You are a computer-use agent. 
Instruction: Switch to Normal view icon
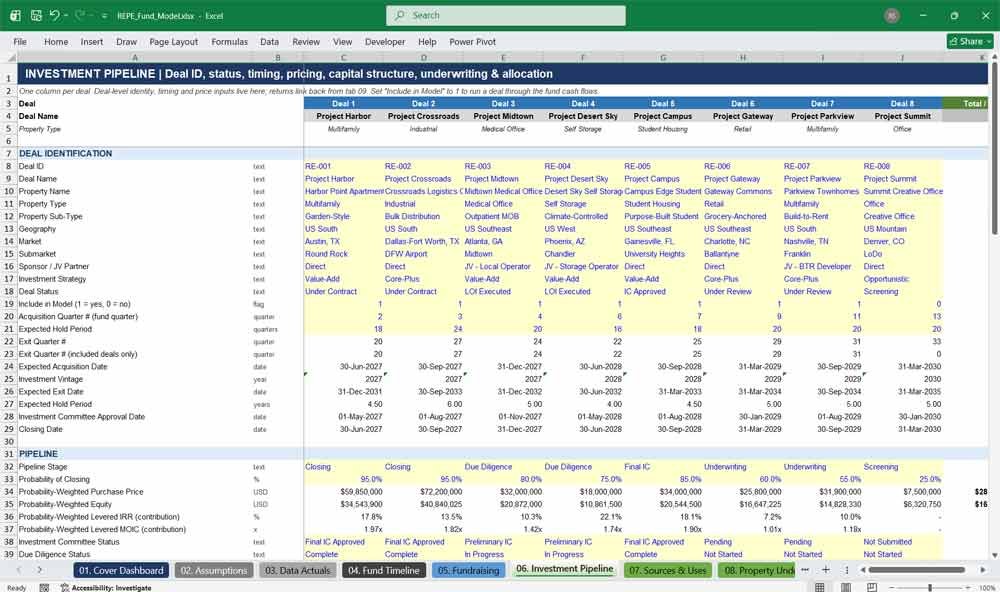820,587
